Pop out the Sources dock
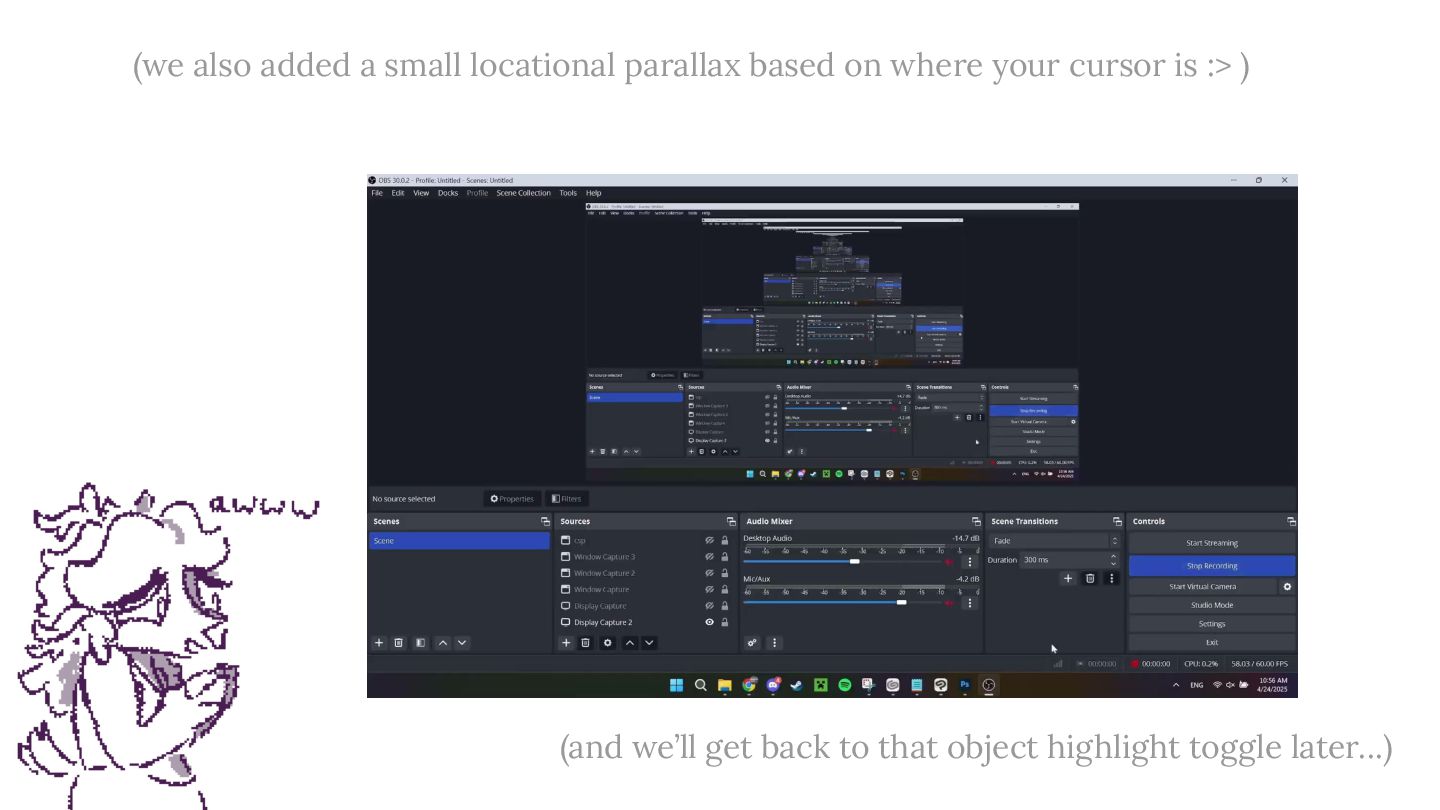Image resolution: width=1440 pixels, height=810 pixels. tap(731, 522)
